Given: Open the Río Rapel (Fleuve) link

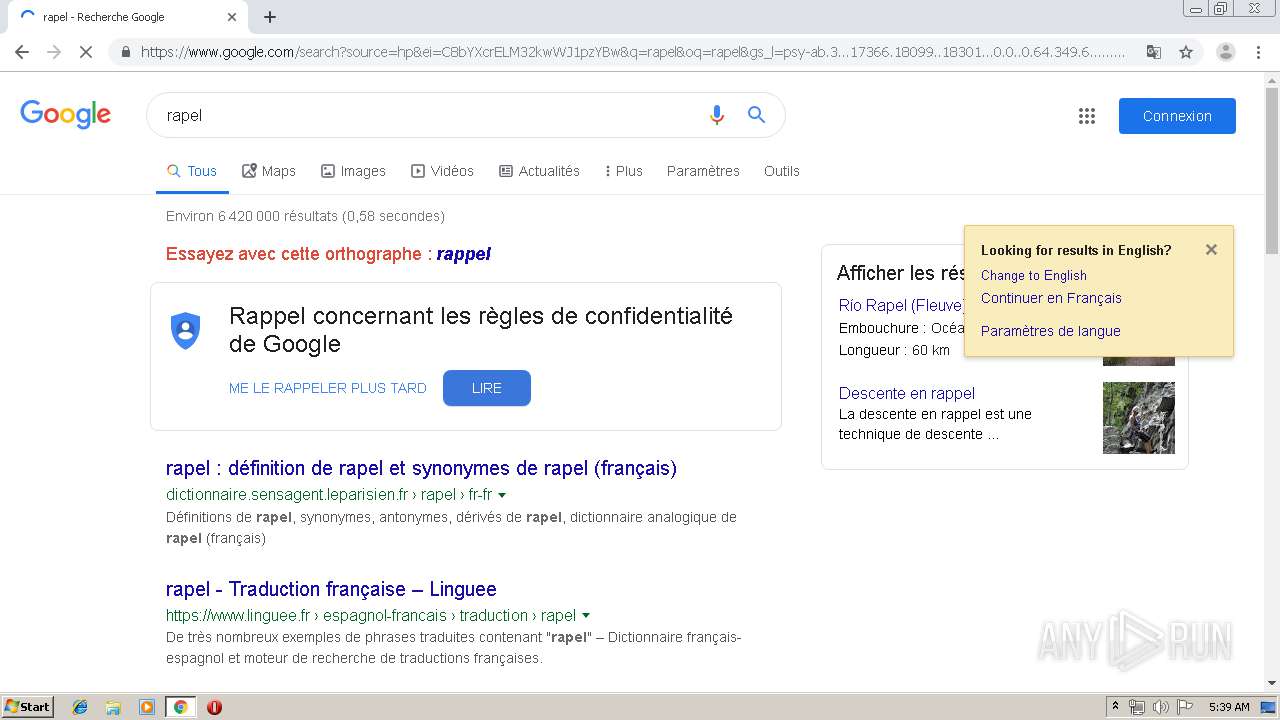Looking at the screenshot, I should (x=901, y=305).
